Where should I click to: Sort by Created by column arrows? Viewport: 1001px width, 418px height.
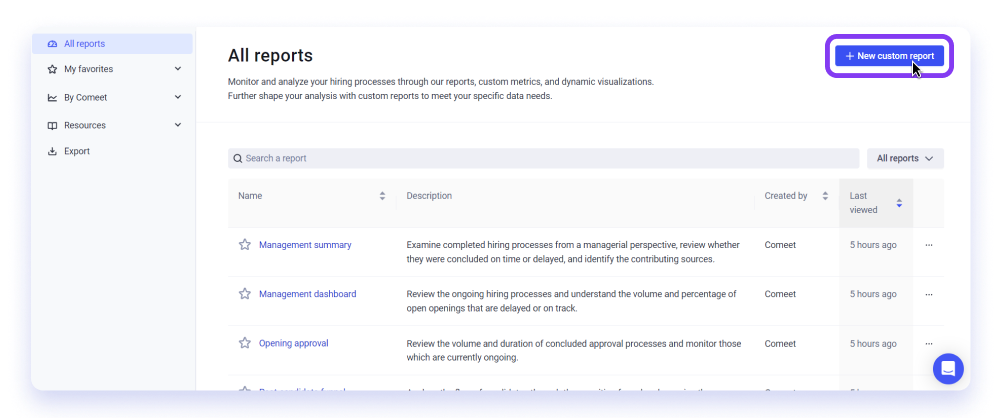pyautogui.click(x=825, y=196)
